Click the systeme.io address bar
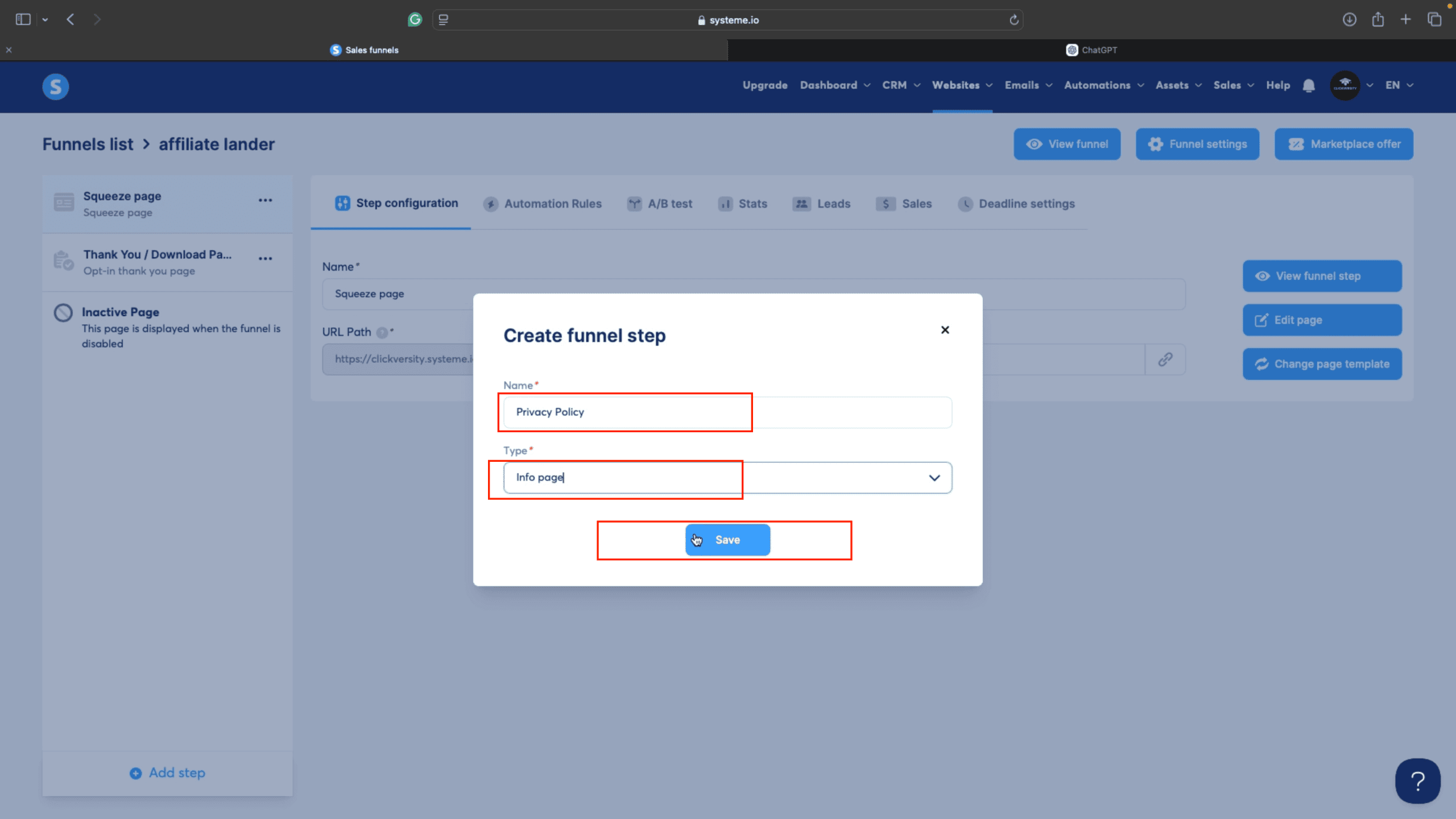Image resolution: width=1456 pixels, height=819 pixels. point(727,20)
